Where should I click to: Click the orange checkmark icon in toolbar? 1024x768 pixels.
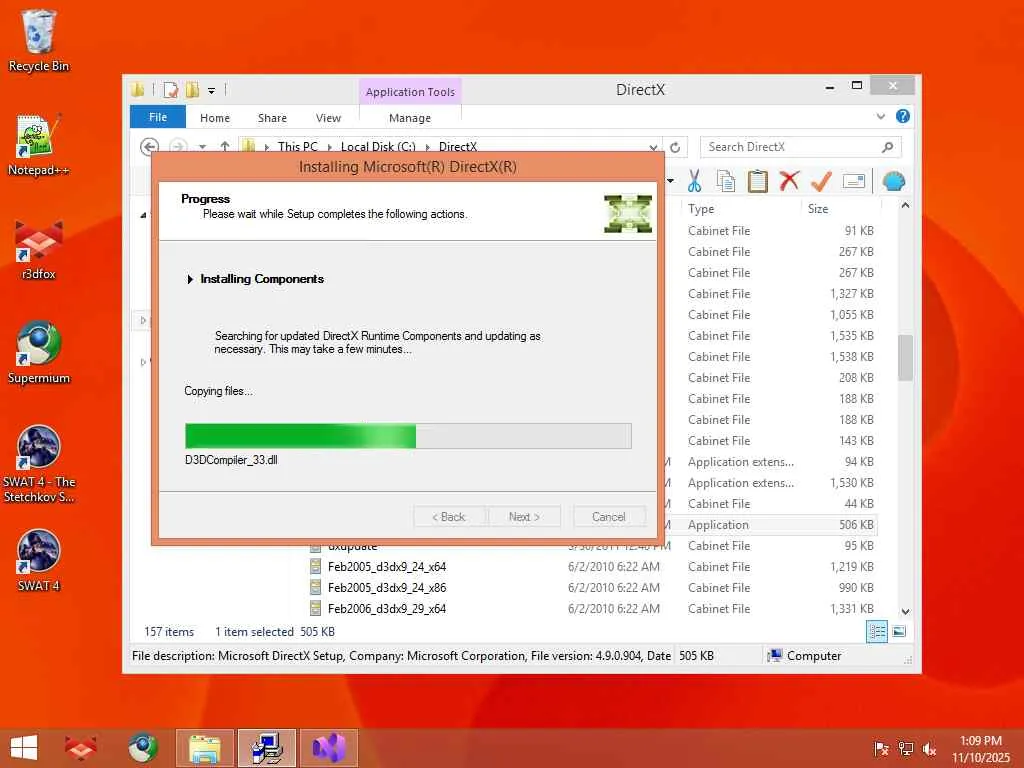tap(821, 181)
